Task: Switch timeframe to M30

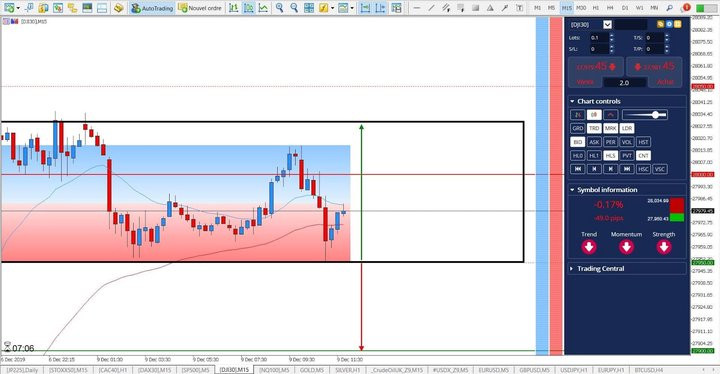Action: [x=581, y=8]
